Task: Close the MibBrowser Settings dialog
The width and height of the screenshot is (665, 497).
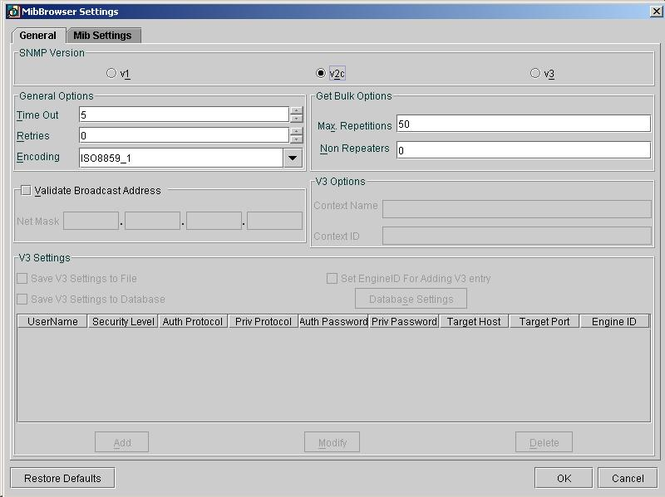Action: 656,11
